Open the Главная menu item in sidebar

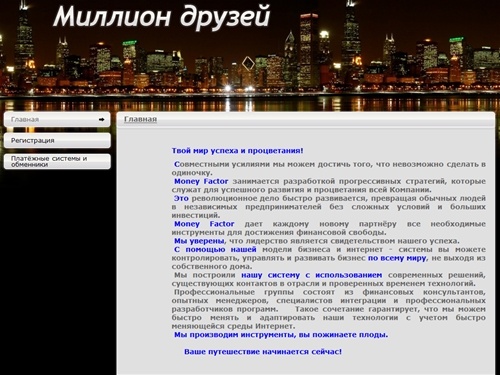click(57, 119)
